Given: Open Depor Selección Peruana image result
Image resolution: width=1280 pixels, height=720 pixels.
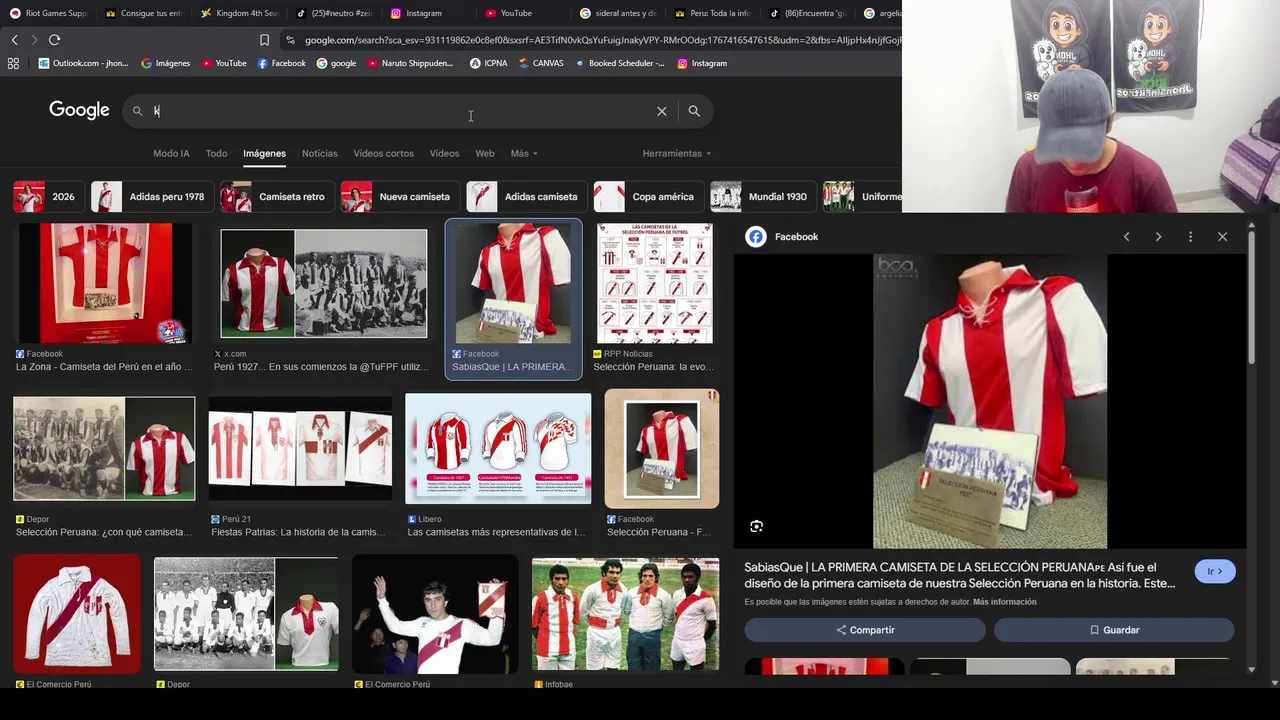Looking at the screenshot, I should click(104, 448).
